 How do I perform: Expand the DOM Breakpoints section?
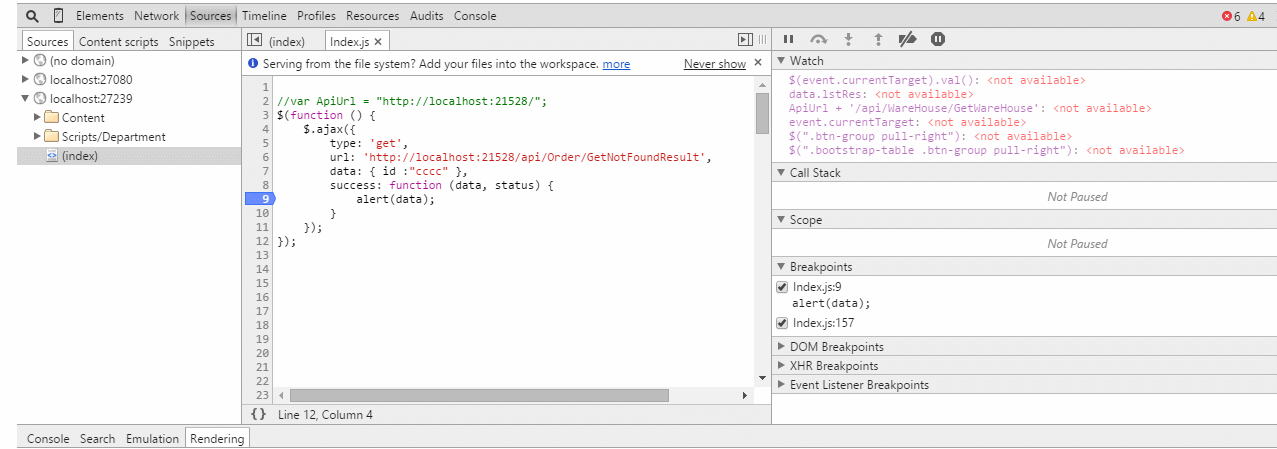781,347
